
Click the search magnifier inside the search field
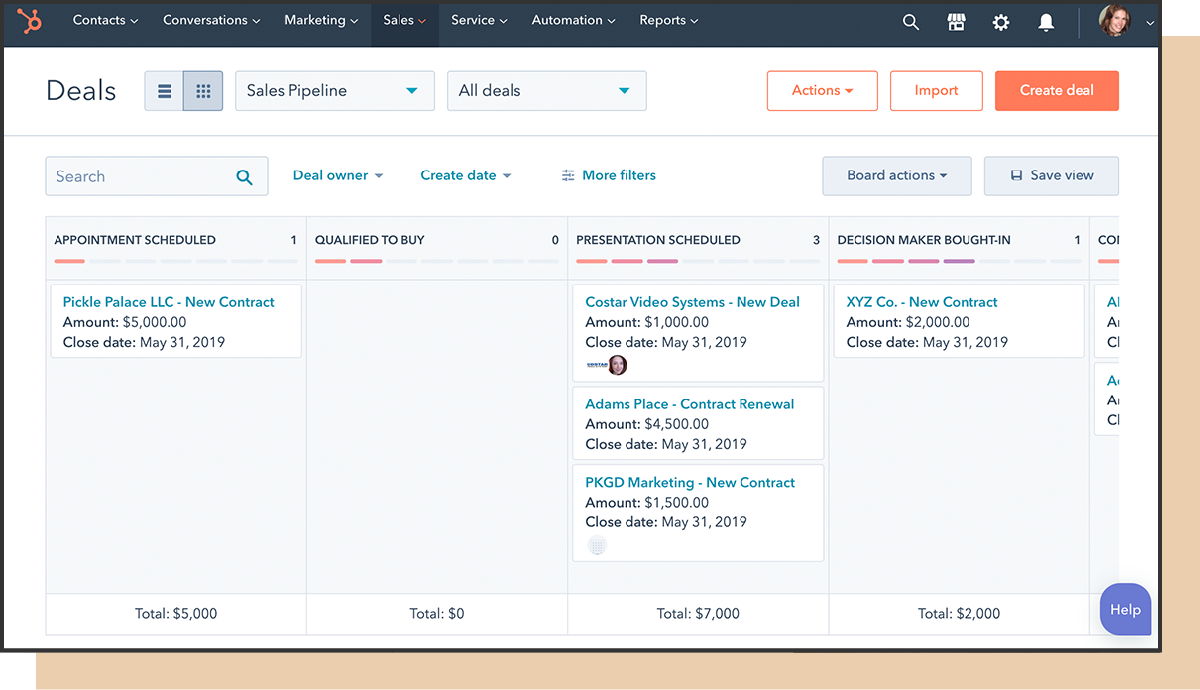(245, 176)
